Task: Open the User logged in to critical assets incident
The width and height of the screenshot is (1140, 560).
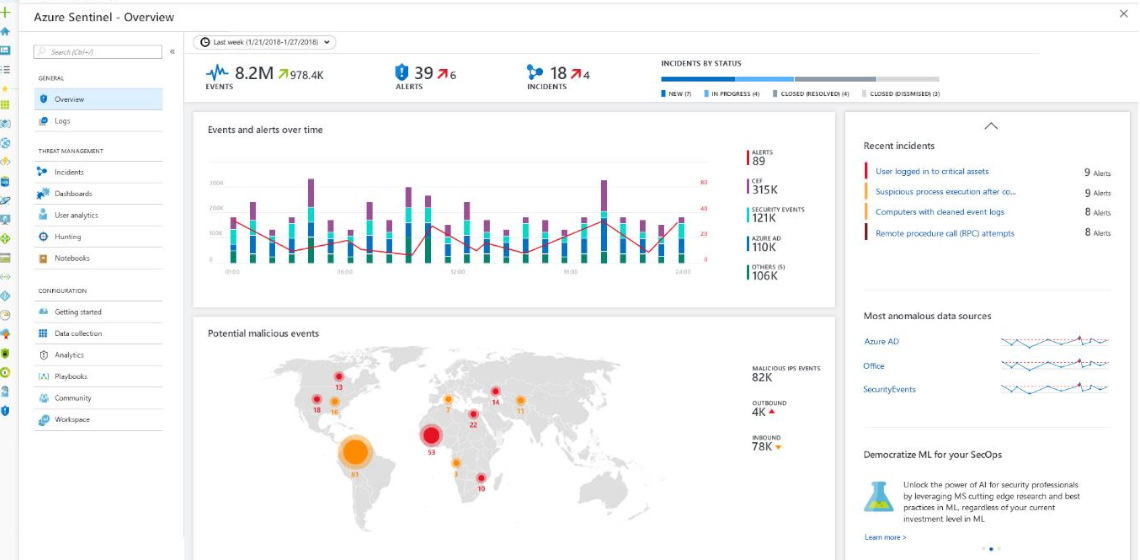Action: (931, 172)
